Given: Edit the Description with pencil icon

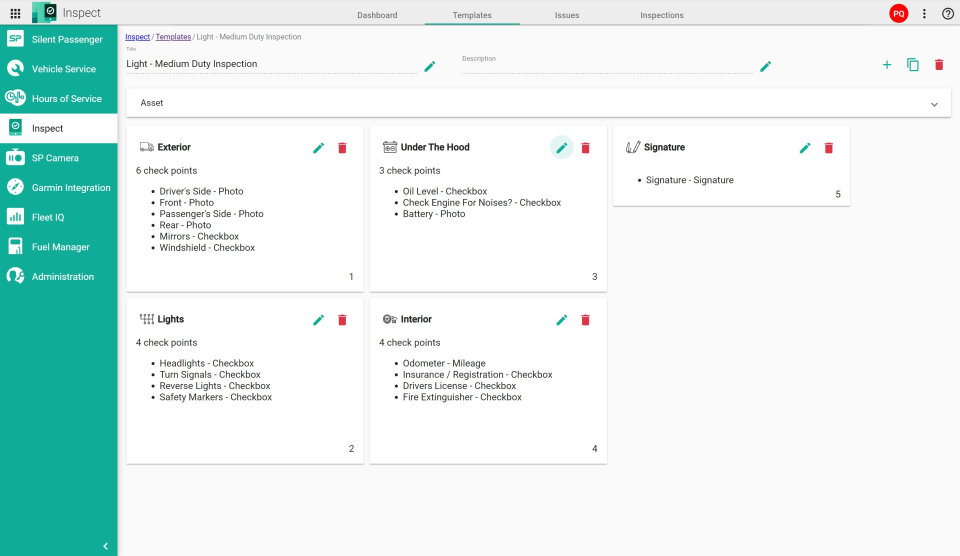Looking at the screenshot, I should pyautogui.click(x=765, y=66).
